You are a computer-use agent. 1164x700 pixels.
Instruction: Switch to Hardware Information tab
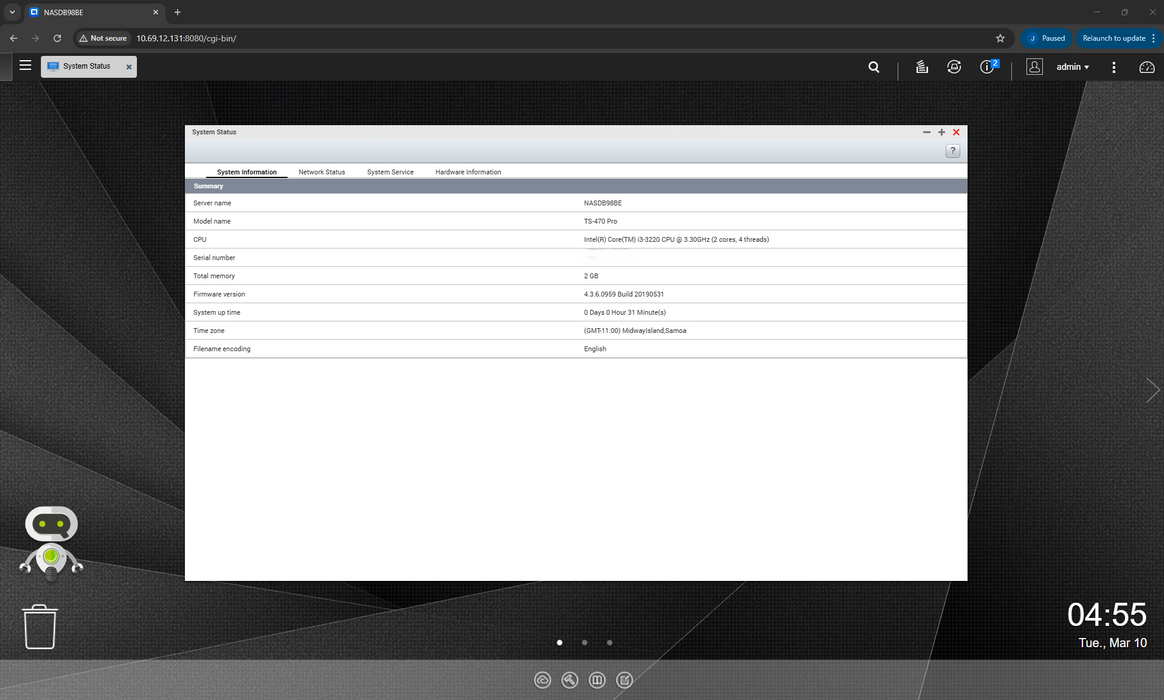(x=468, y=172)
